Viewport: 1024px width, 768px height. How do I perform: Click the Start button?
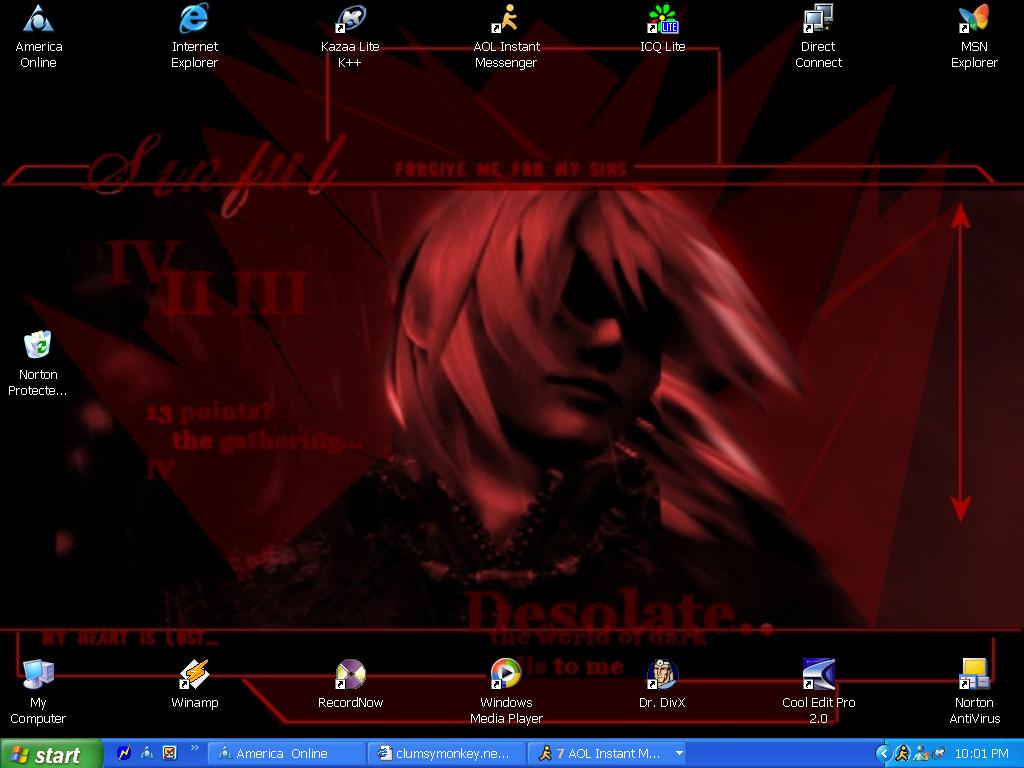coord(51,754)
